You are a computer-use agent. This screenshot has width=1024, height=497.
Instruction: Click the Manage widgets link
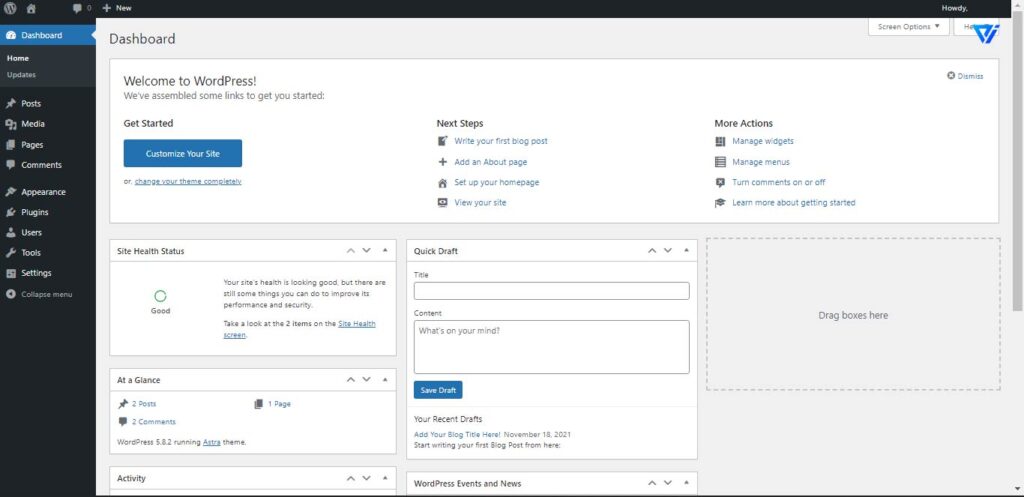[763, 141]
